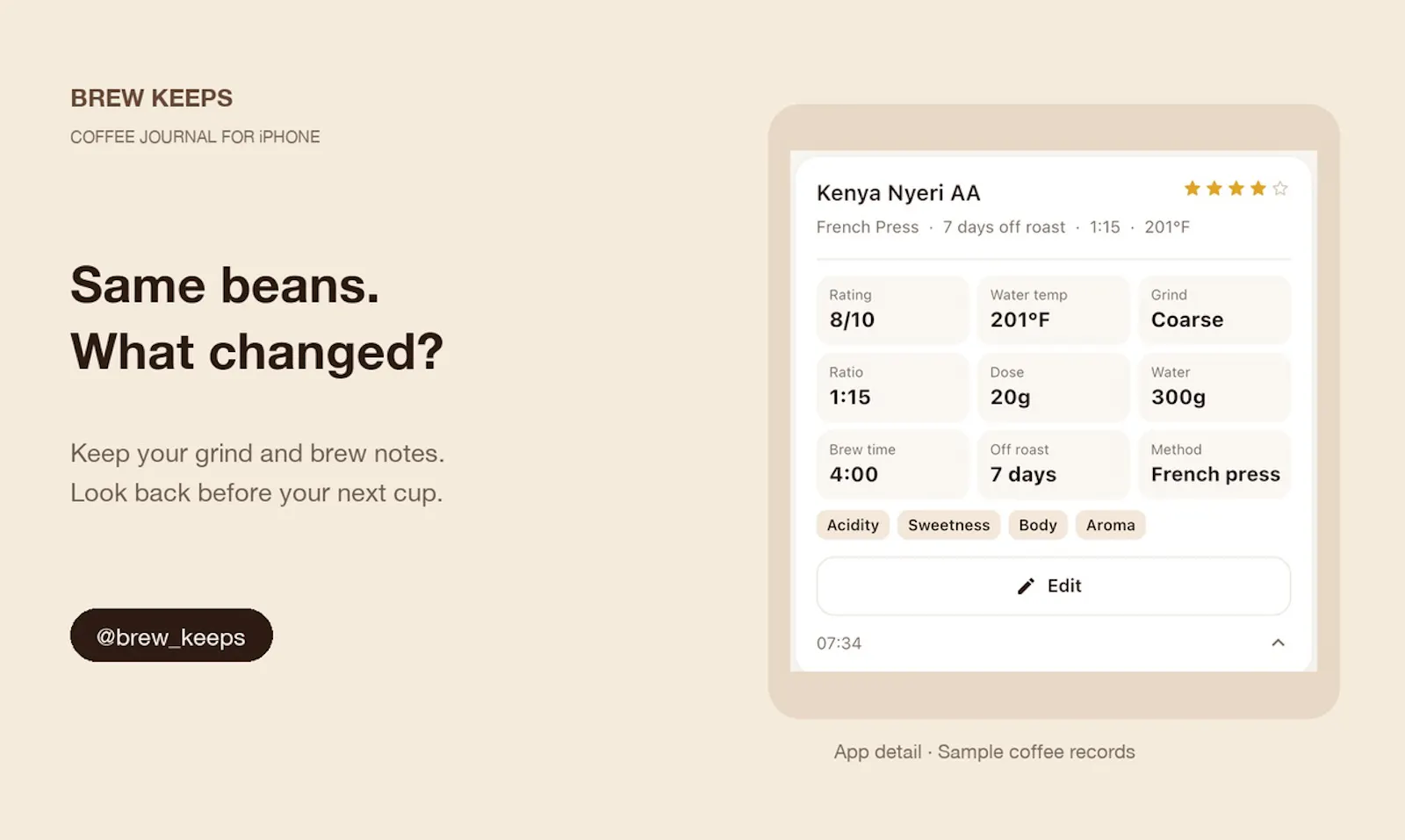This screenshot has width=1405, height=840.
Task: Open the Ratio 1:15 tile
Action: click(x=892, y=387)
